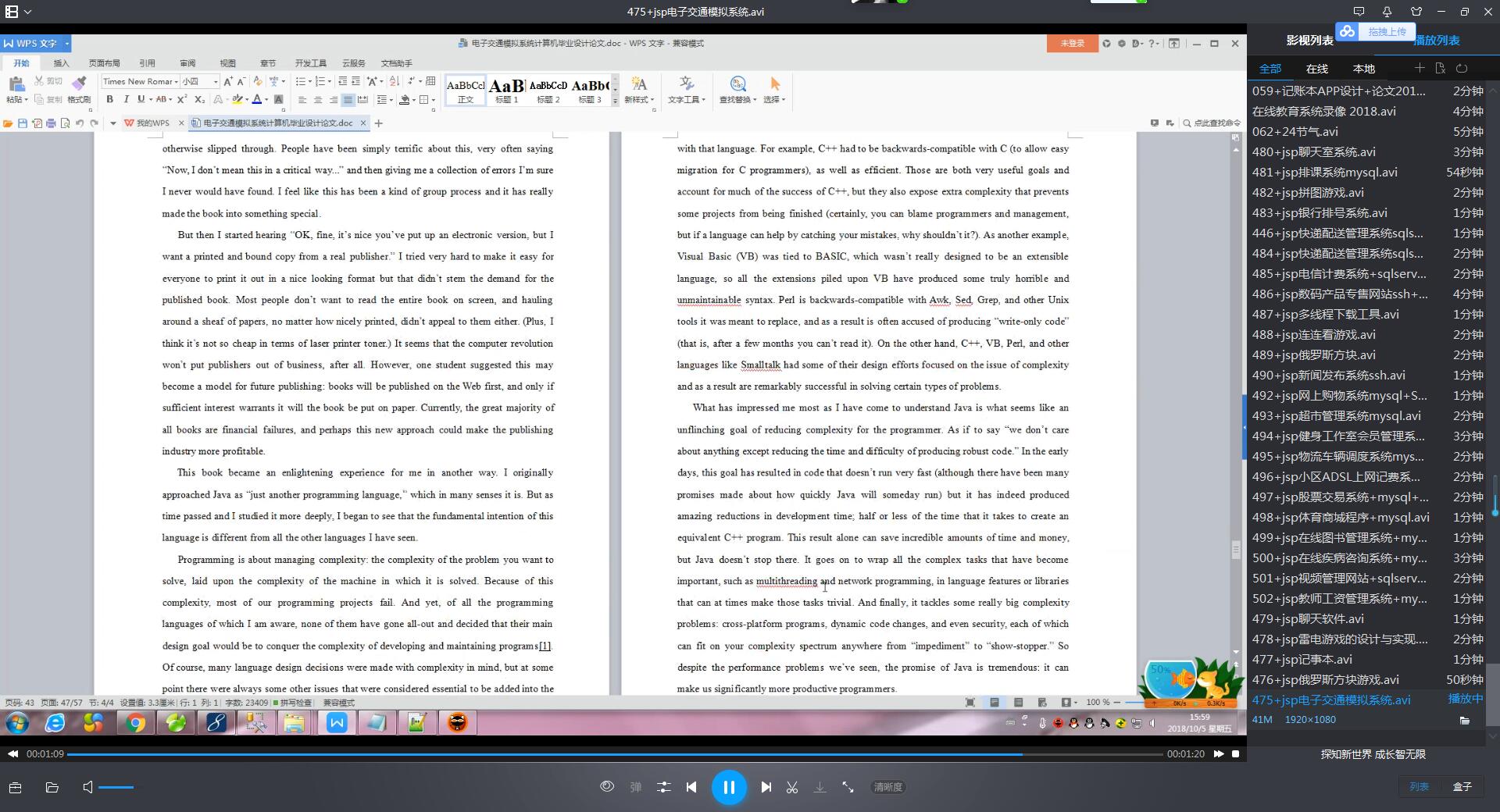
Task: Skip to the next video in player
Action: (766, 787)
